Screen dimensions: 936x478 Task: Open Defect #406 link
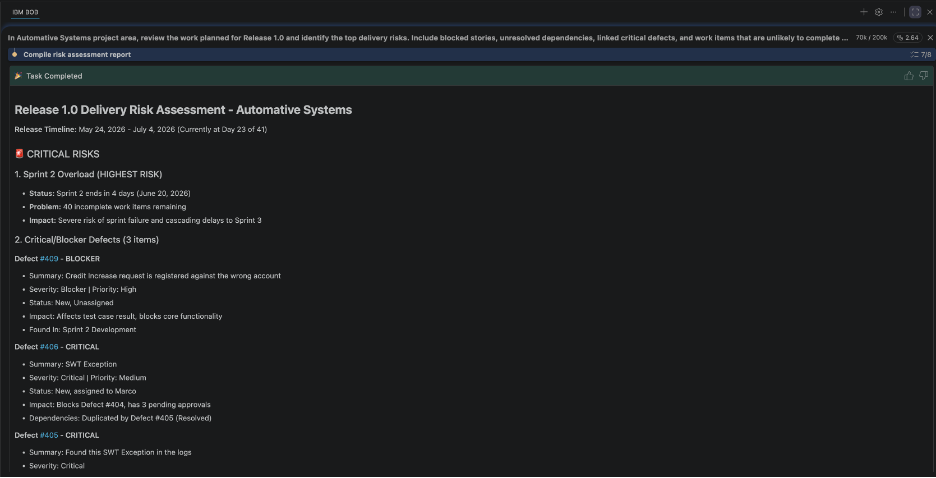point(49,347)
